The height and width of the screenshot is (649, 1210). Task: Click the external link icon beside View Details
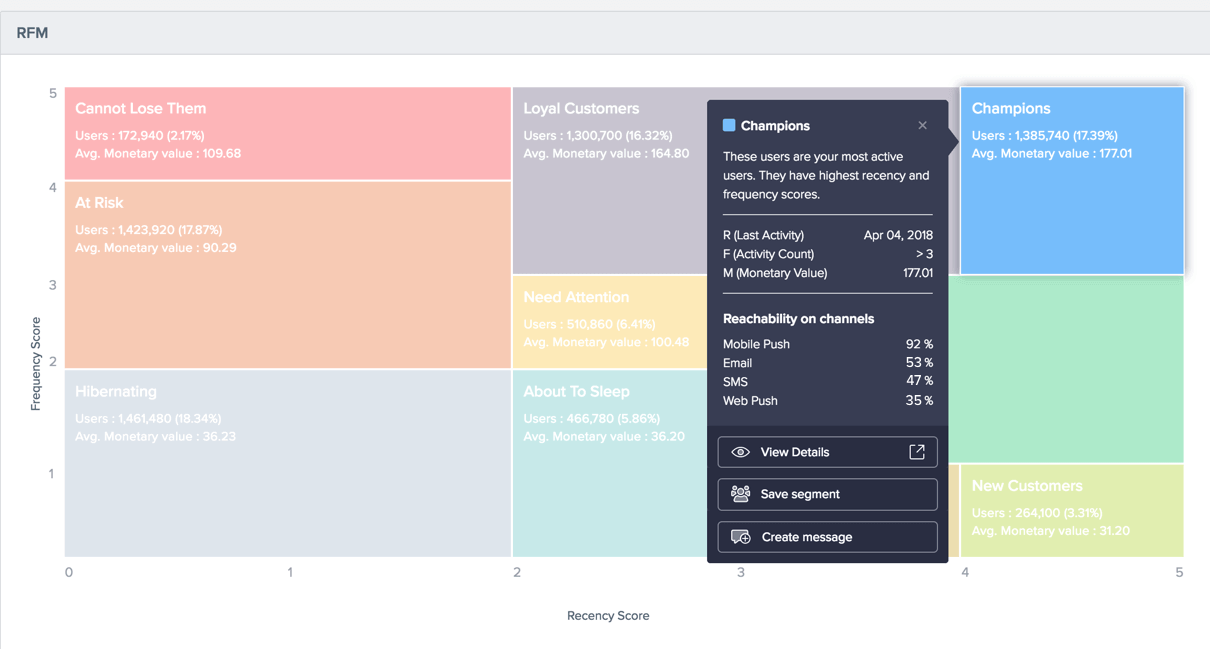click(916, 451)
